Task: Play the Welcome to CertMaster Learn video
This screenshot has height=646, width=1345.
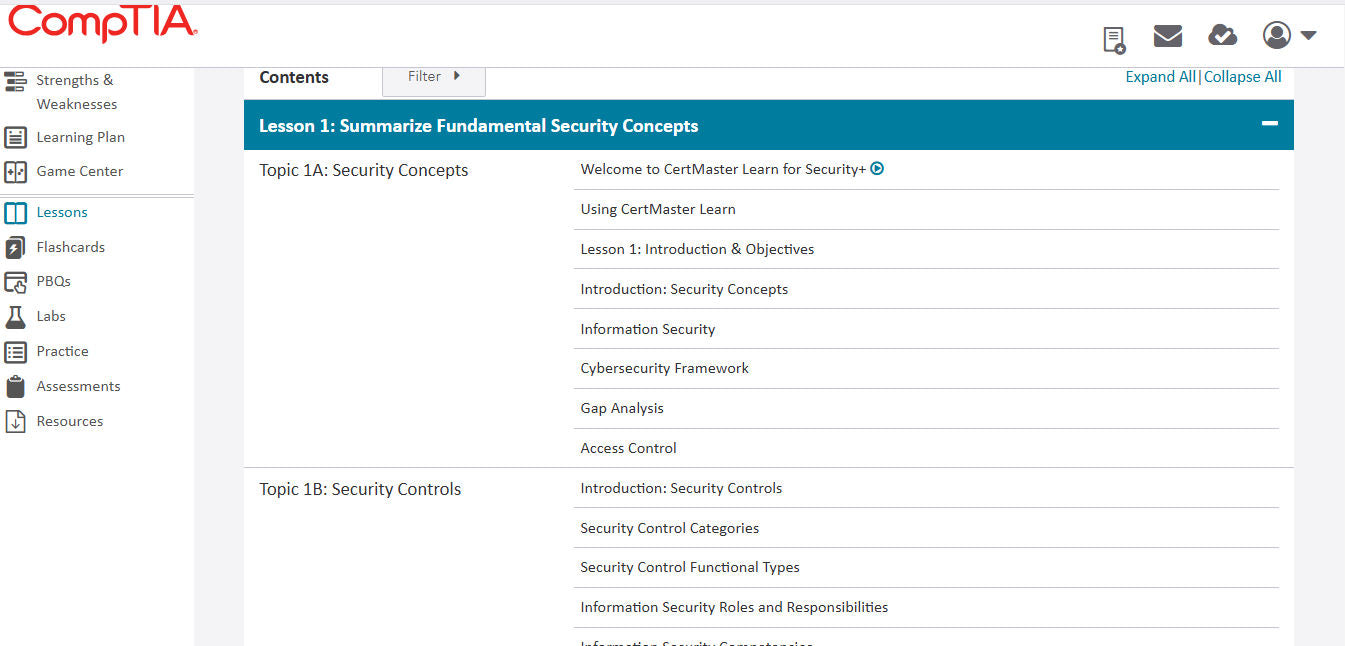Action: pos(877,168)
